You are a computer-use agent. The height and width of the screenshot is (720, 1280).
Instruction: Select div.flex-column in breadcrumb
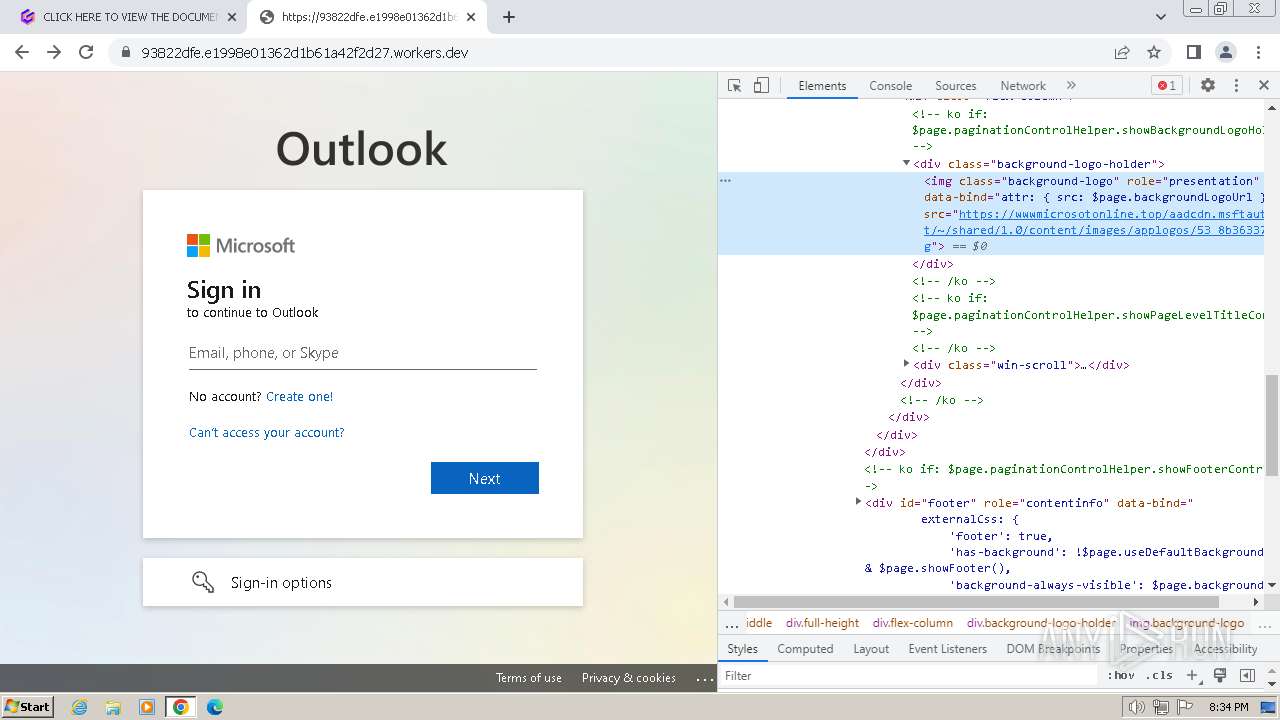coord(912,623)
